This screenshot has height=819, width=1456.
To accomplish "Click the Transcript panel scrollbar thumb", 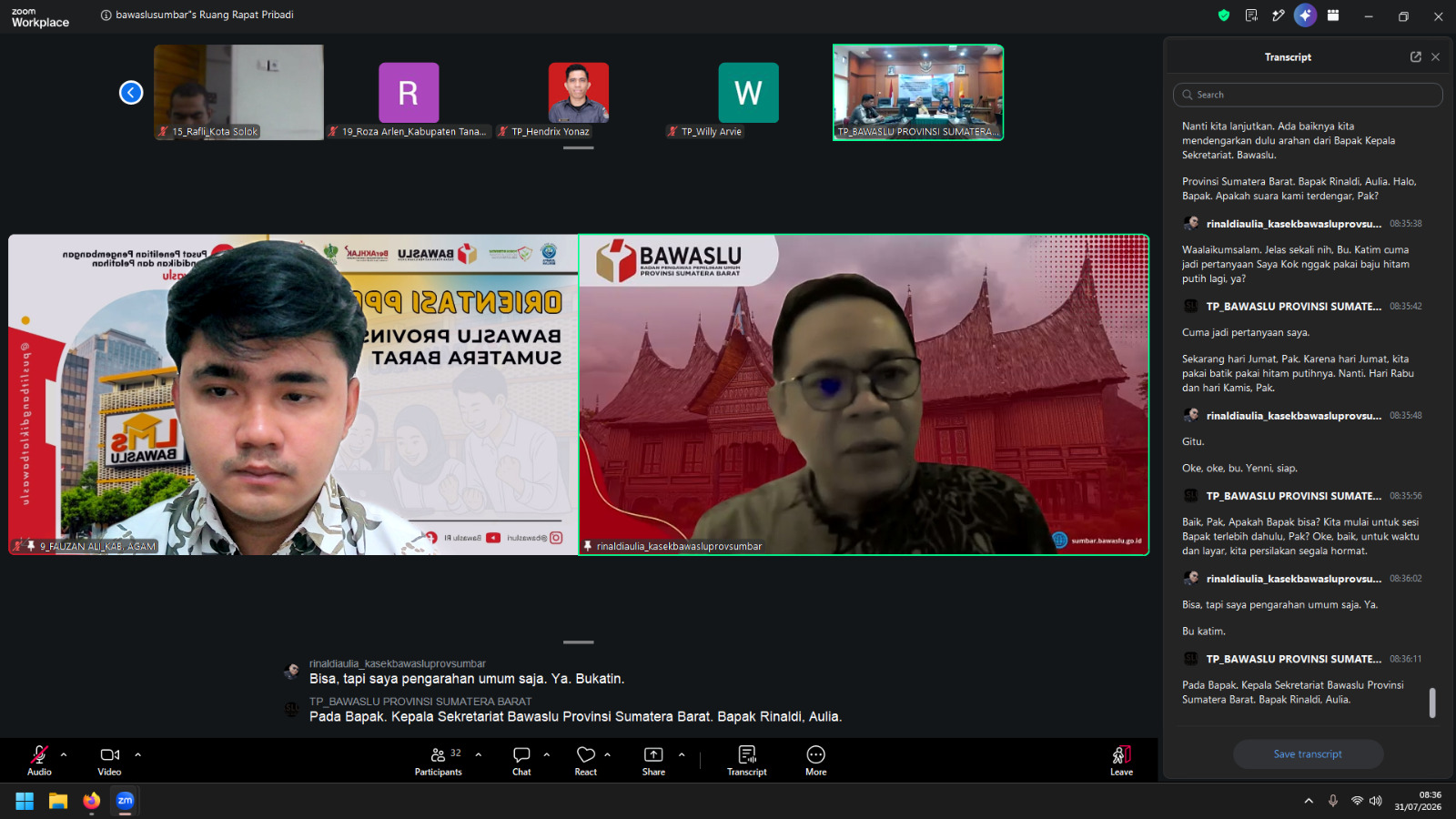I will point(1432,703).
